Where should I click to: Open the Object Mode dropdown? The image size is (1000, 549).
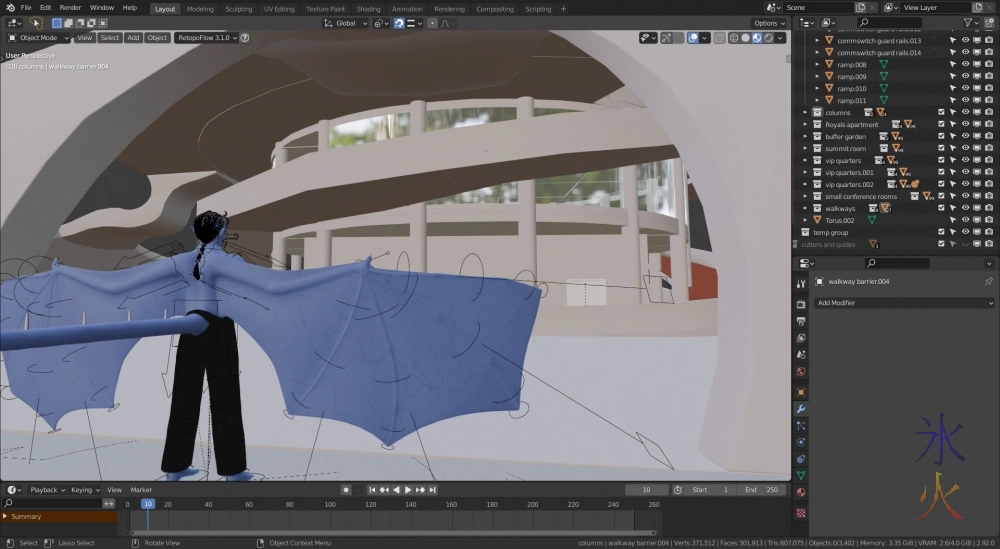pos(38,38)
